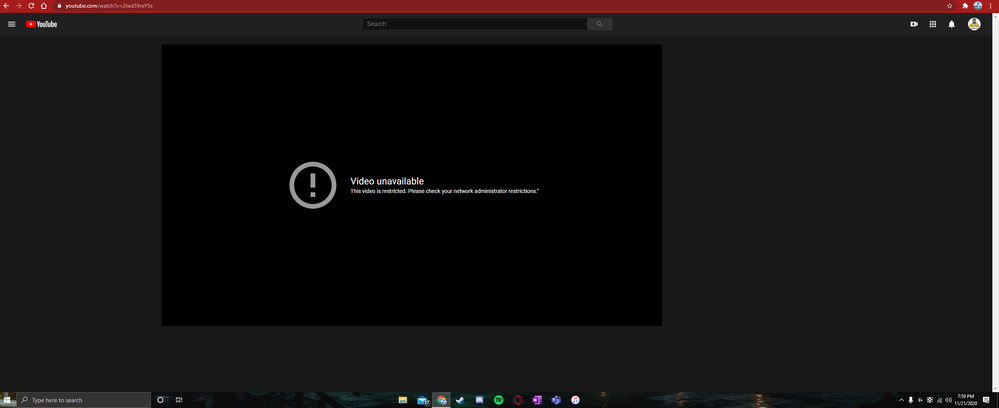Screen dimensions: 999x408
Task: Show hidden system tray icons
Action: [x=900, y=400]
